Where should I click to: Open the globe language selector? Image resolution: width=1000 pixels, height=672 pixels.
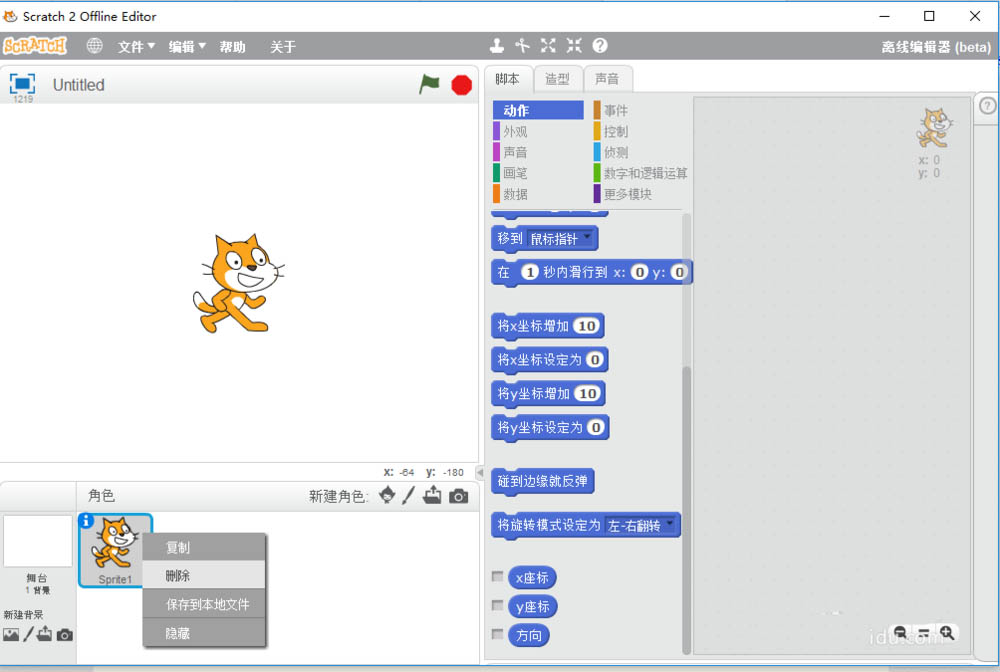tap(93, 45)
